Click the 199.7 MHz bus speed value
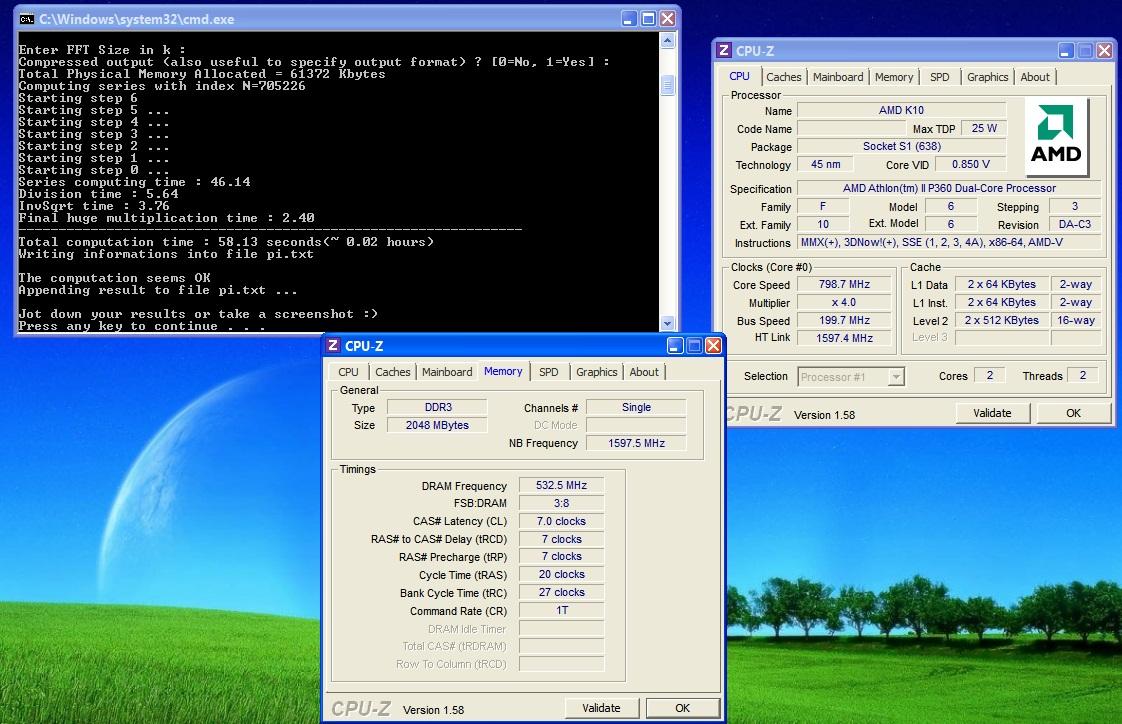 tap(844, 321)
